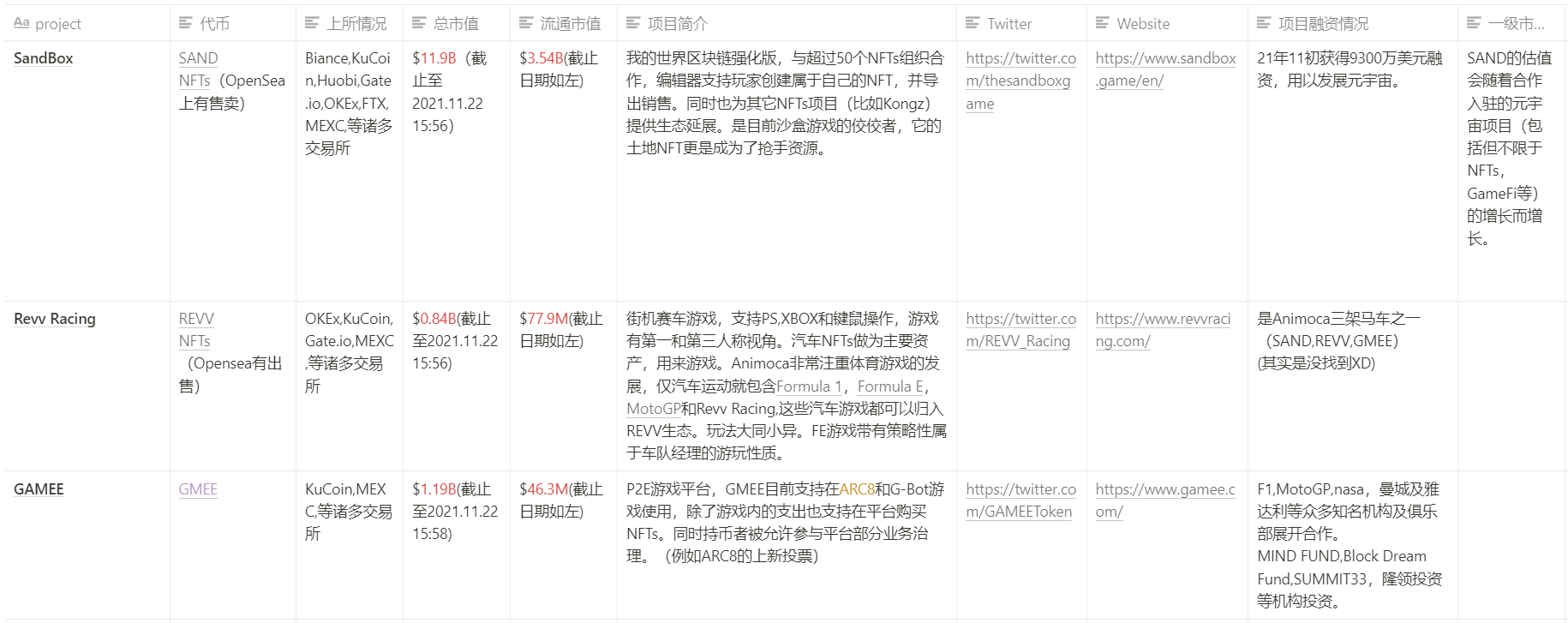Open the sandbox.game website link
The width and height of the screenshot is (1568, 623).
1165,69
